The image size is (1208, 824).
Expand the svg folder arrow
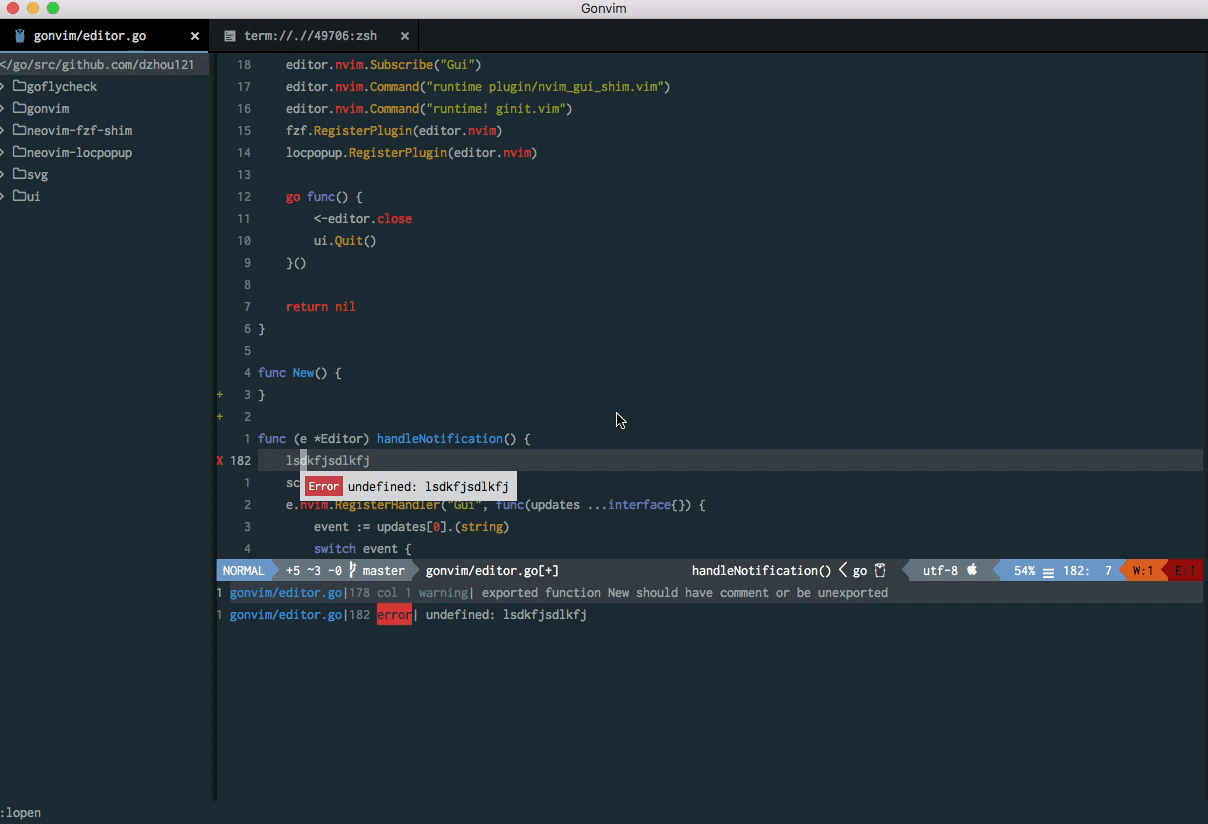[3, 174]
